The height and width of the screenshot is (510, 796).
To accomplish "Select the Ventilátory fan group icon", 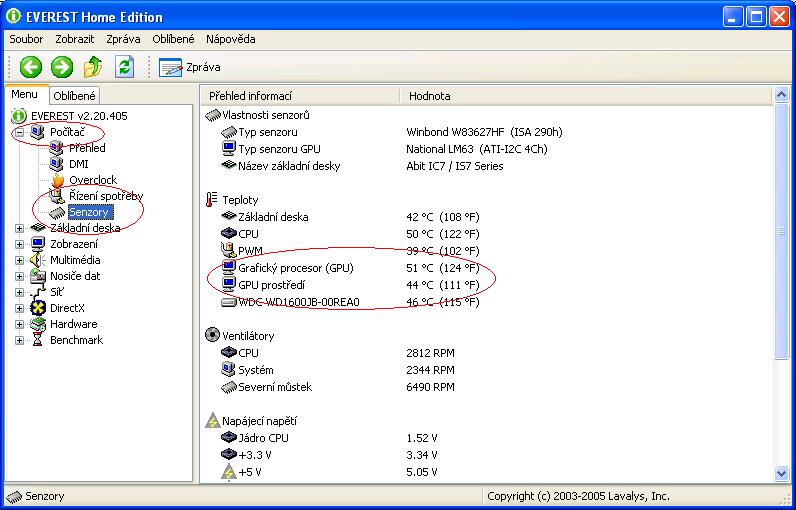I will pyautogui.click(x=212, y=335).
